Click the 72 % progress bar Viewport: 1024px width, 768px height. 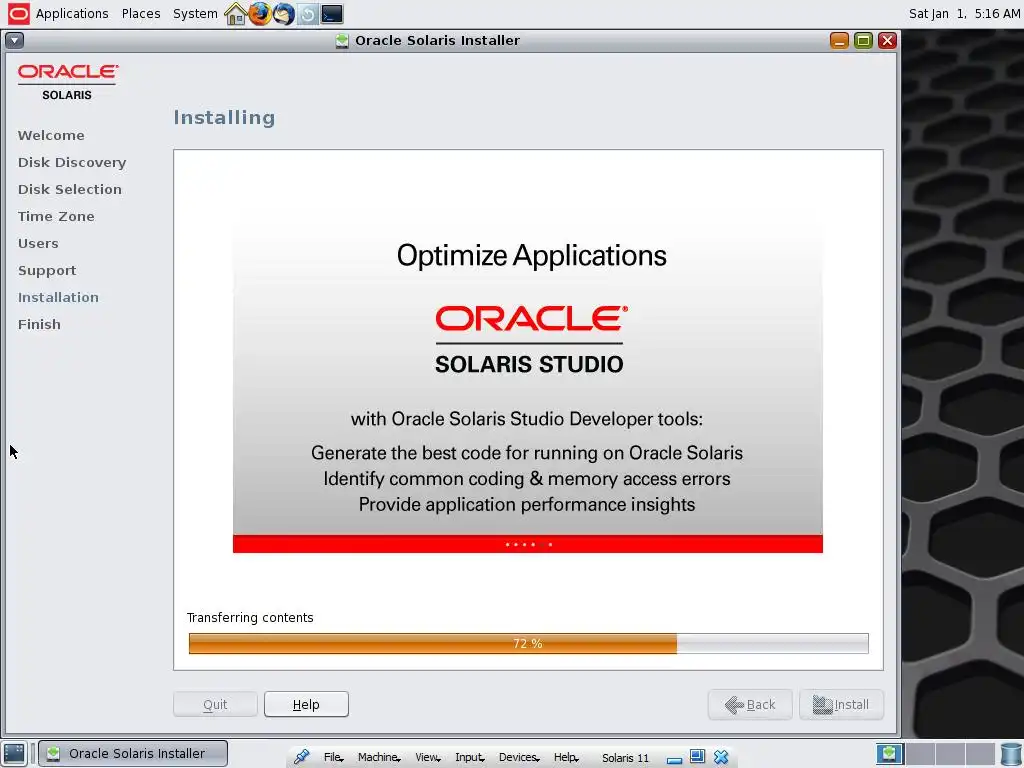click(528, 643)
